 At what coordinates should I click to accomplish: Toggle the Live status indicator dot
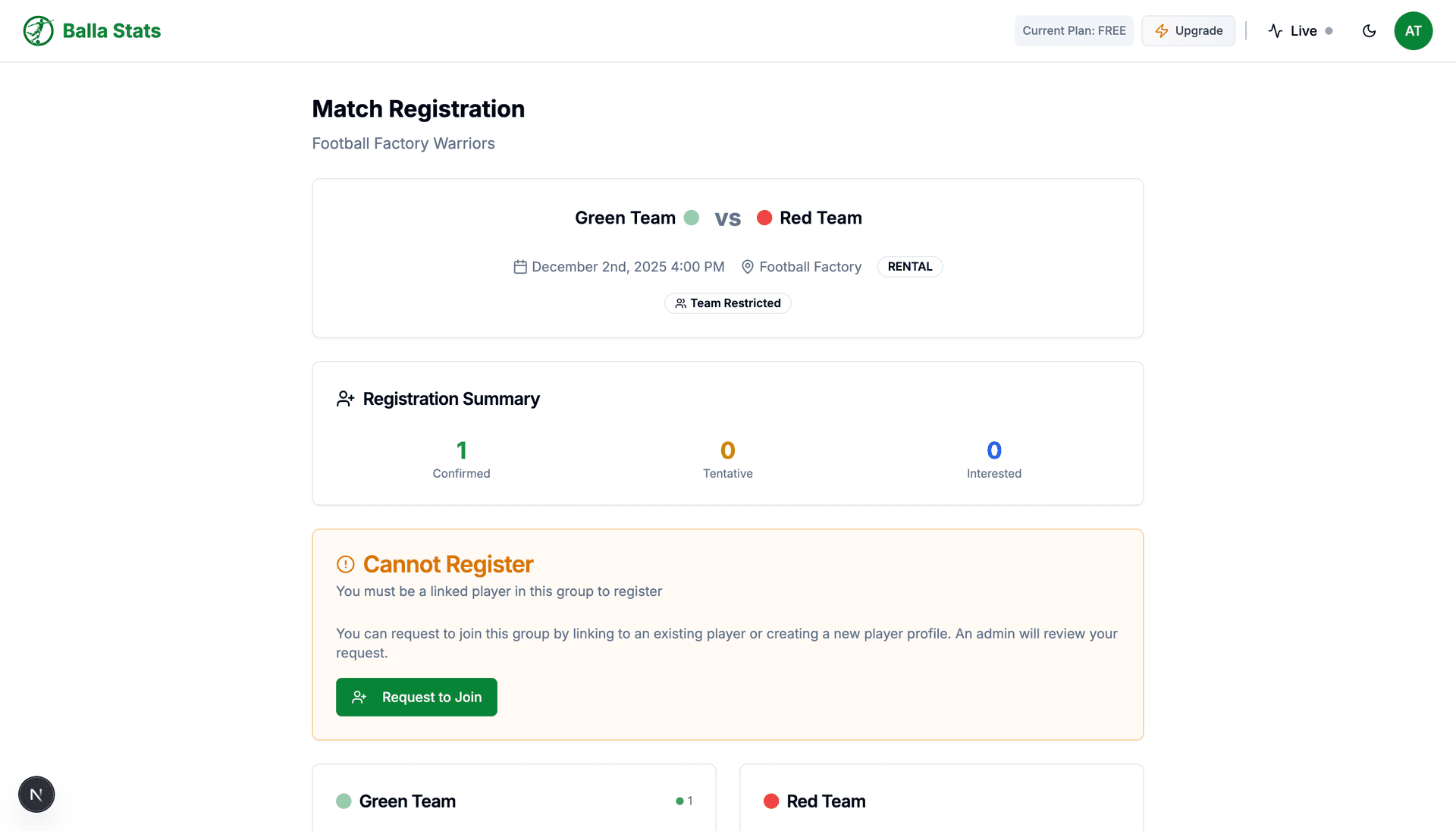pos(1329,31)
